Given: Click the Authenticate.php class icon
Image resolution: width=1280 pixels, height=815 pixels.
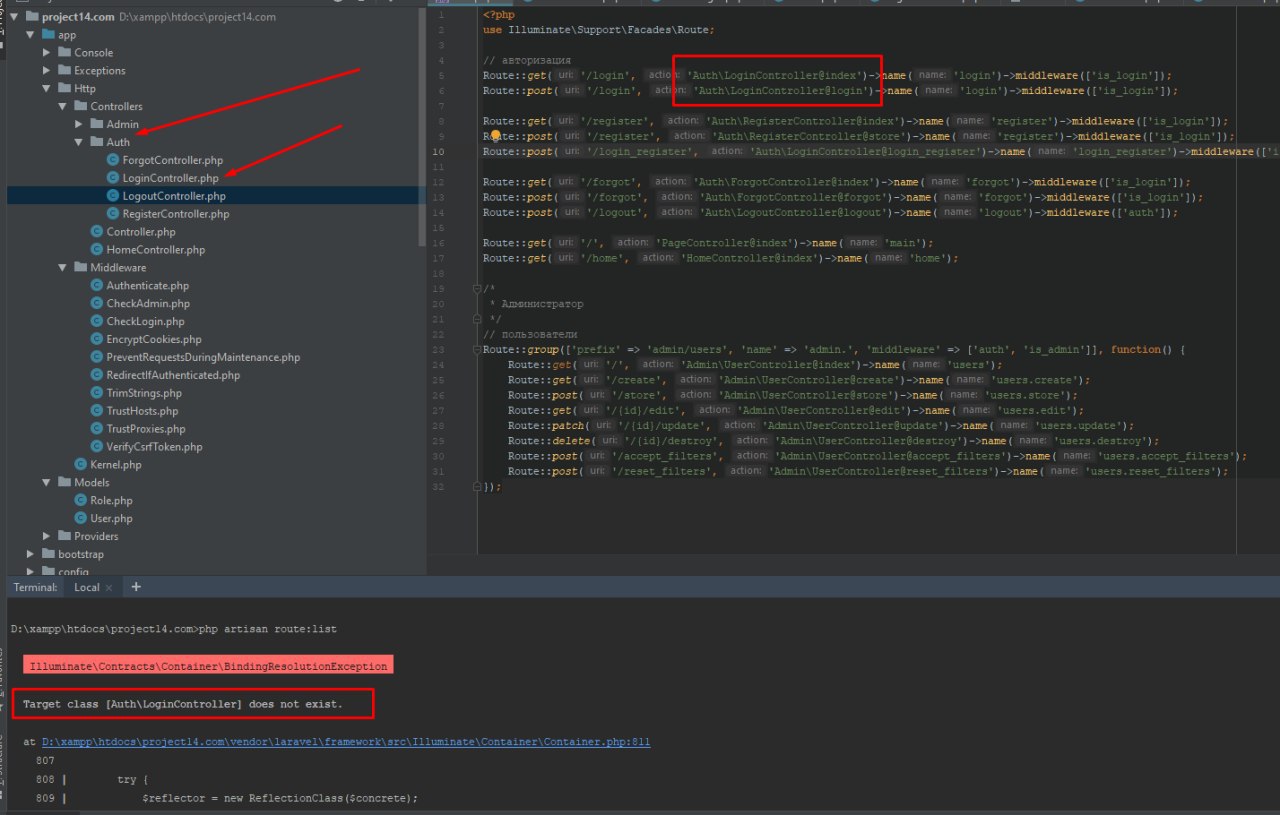Looking at the screenshot, I should click(x=97, y=286).
